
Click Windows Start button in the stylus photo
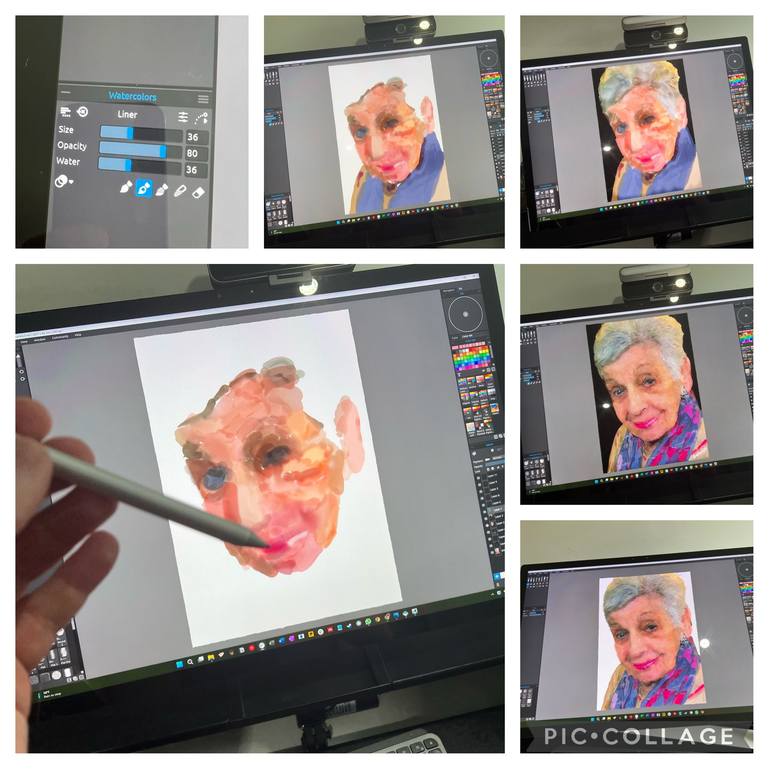[180, 664]
